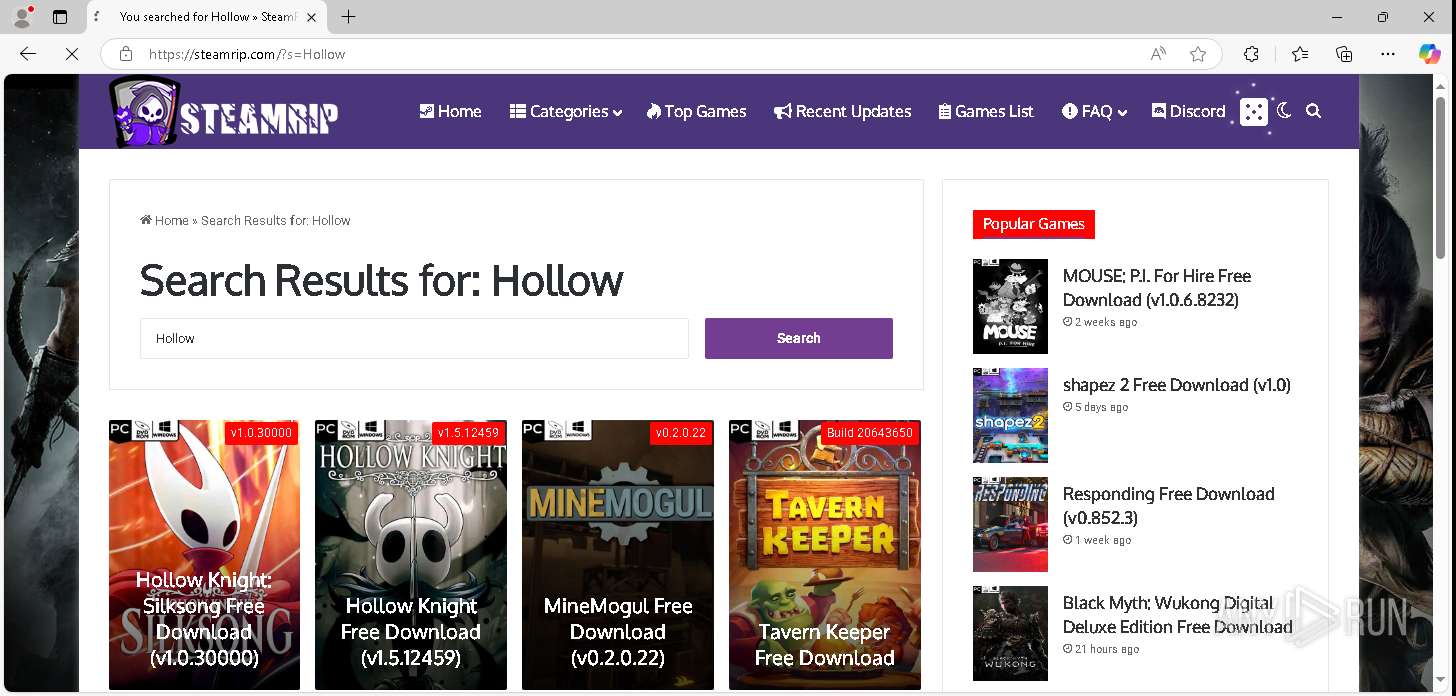Add page to favorites star
This screenshot has width=1456, height=696.
(1198, 54)
